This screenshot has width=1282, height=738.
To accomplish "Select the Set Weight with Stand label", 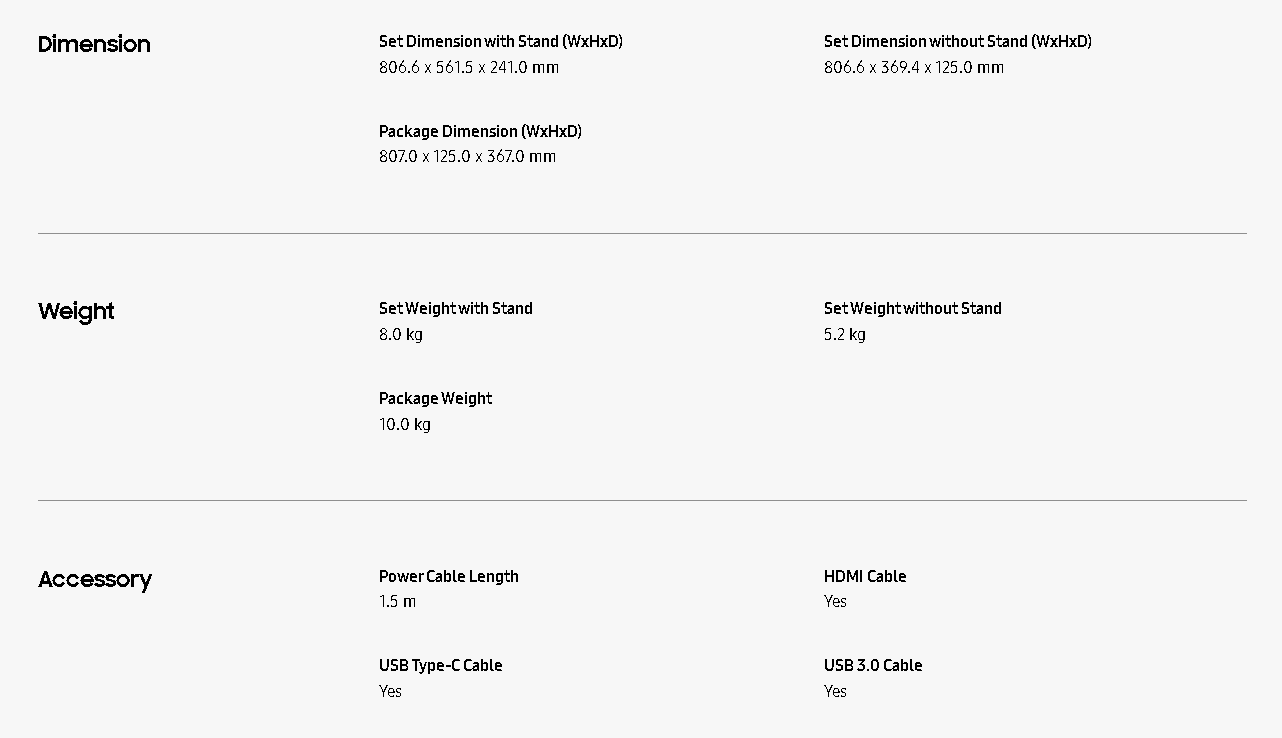I will [455, 308].
